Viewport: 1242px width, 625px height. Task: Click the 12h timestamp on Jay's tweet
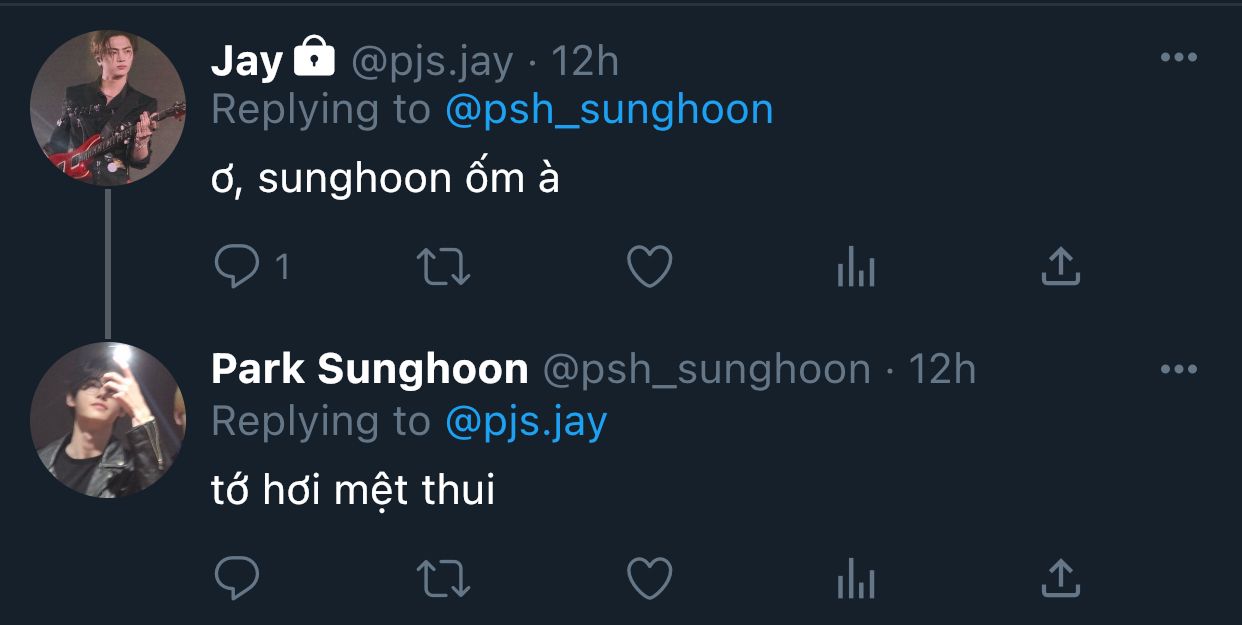(585, 62)
